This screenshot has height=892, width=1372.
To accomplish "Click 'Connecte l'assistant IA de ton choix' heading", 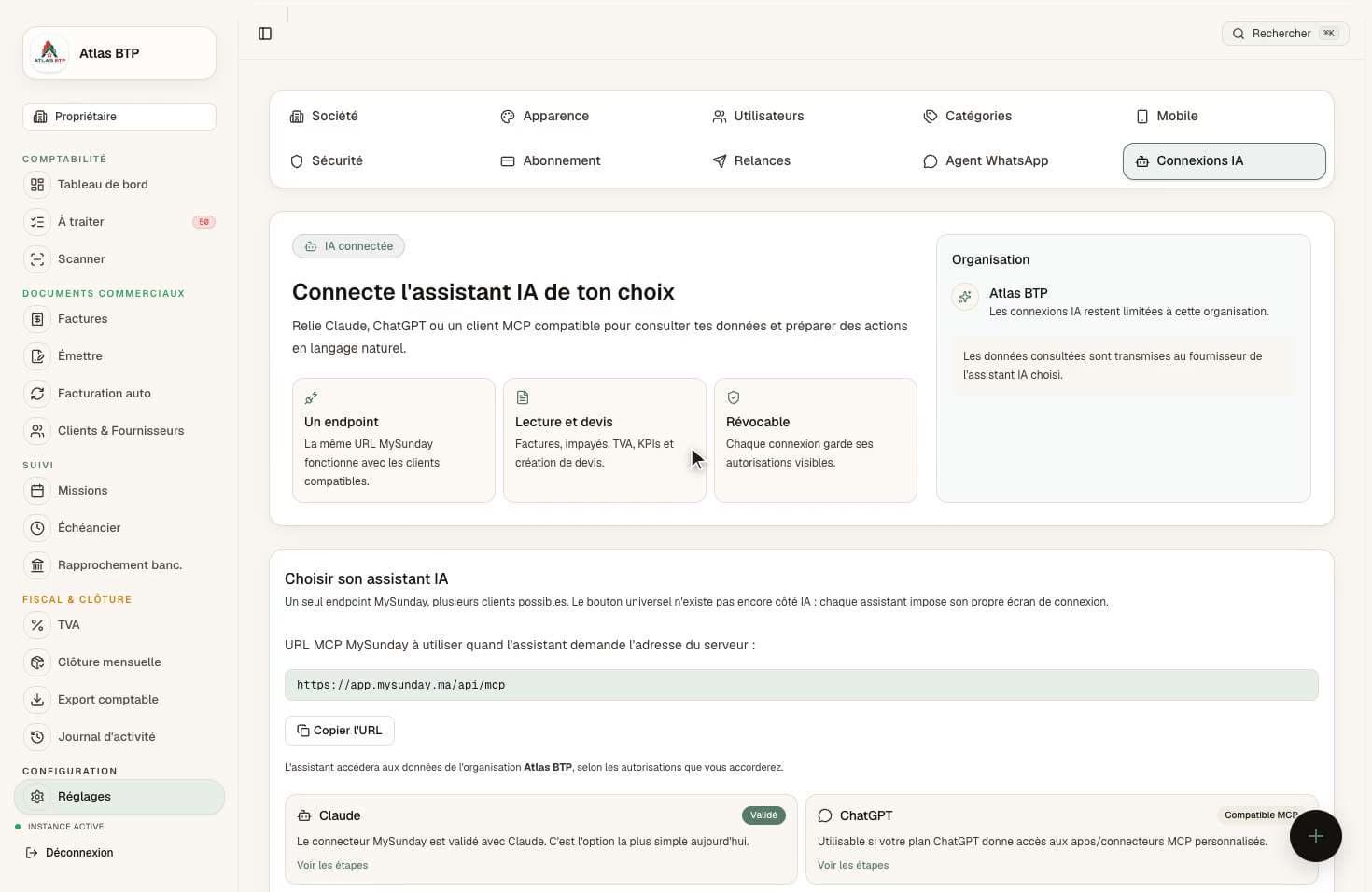I will [483, 292].
